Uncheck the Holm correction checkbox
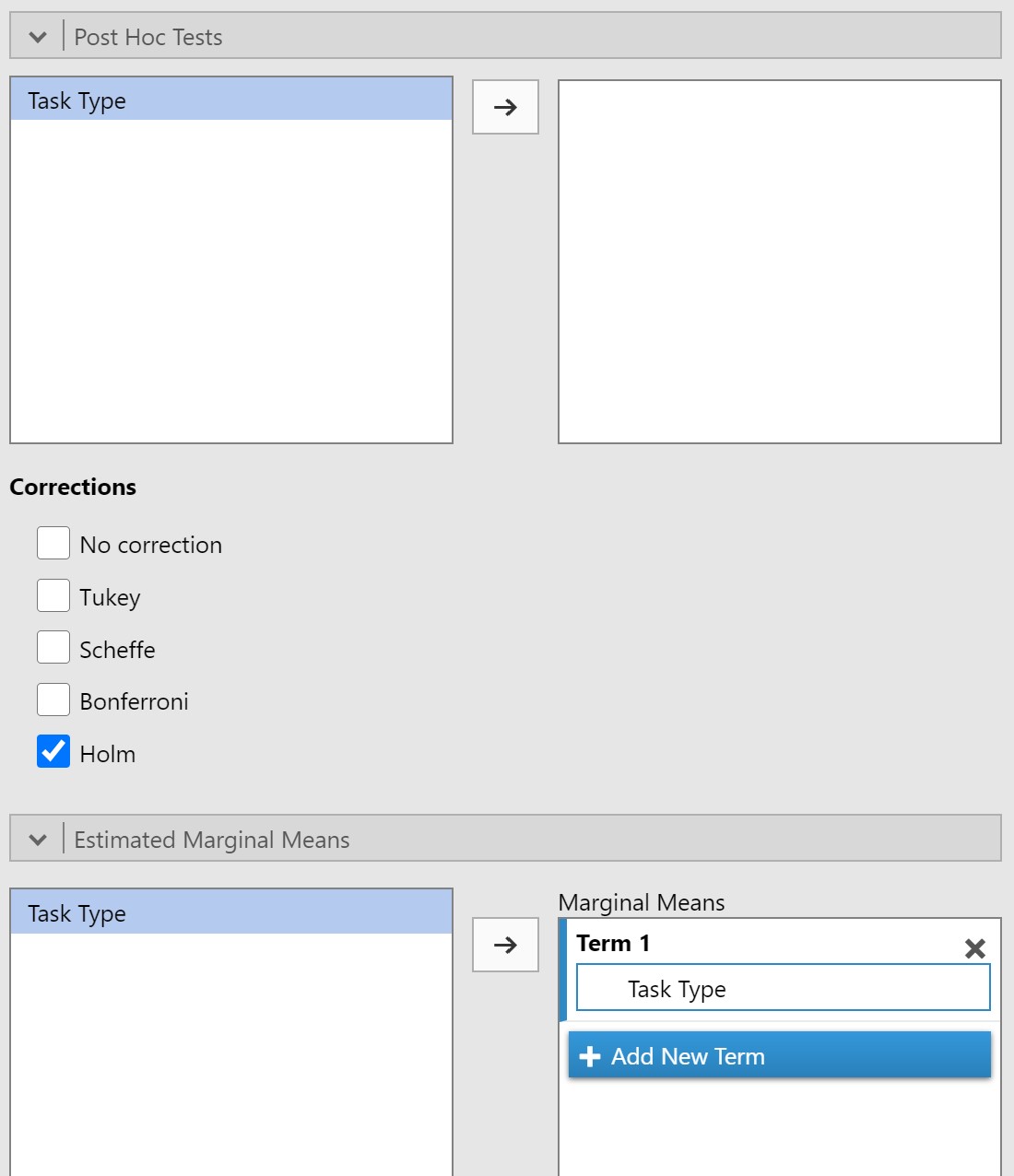Screen dimensions: 1014x1176 (53, 751)
